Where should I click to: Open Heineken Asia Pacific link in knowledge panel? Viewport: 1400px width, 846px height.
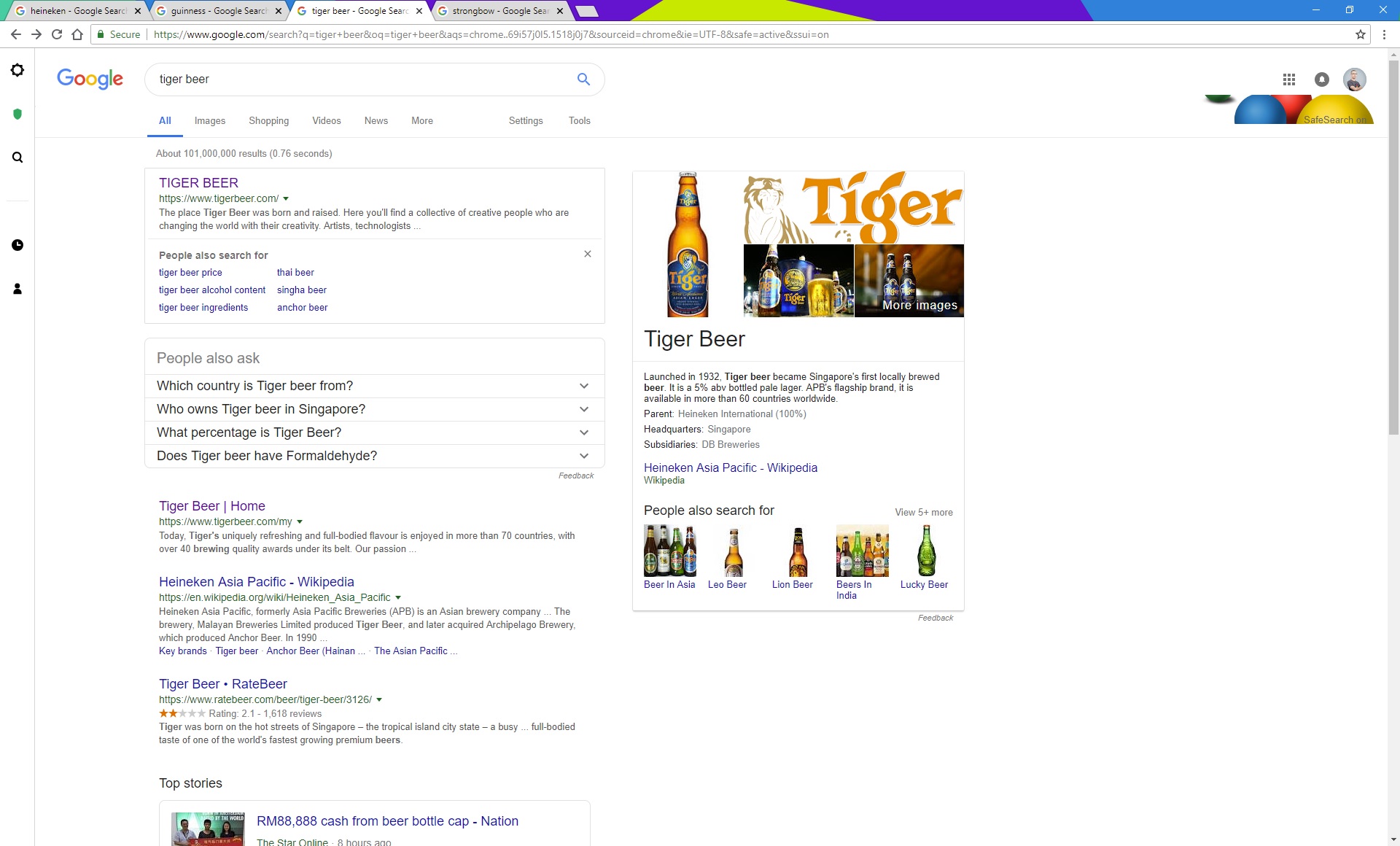pyautogui.click(x=731, y=468)
